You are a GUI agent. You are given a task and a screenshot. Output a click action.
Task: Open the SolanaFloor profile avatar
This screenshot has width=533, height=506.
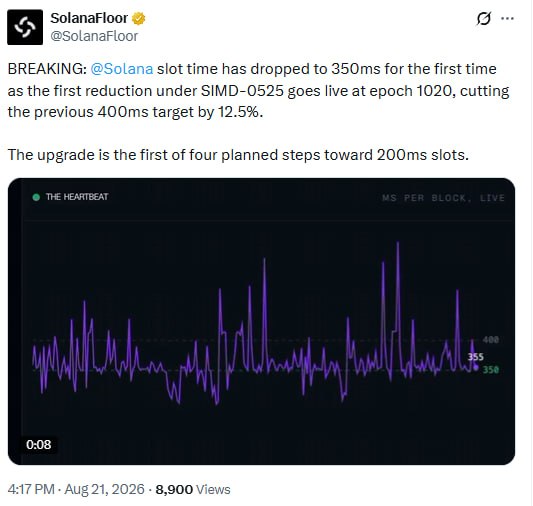point(25,27)
